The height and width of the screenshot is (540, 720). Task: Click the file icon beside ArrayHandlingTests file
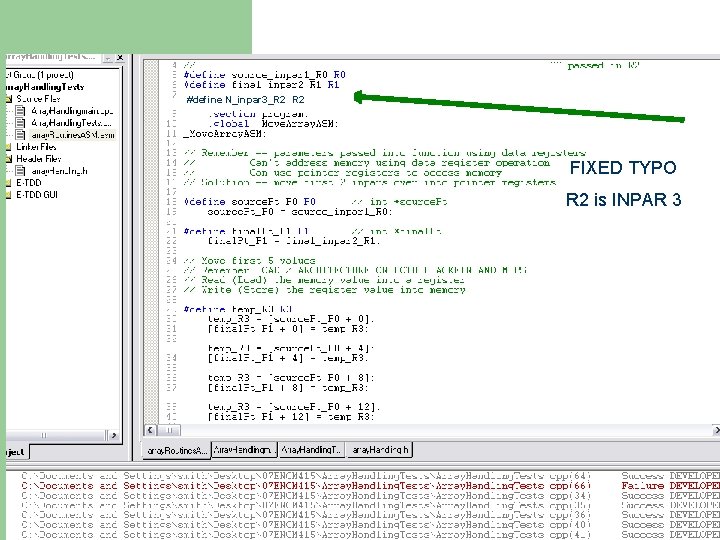click(20, 123)
